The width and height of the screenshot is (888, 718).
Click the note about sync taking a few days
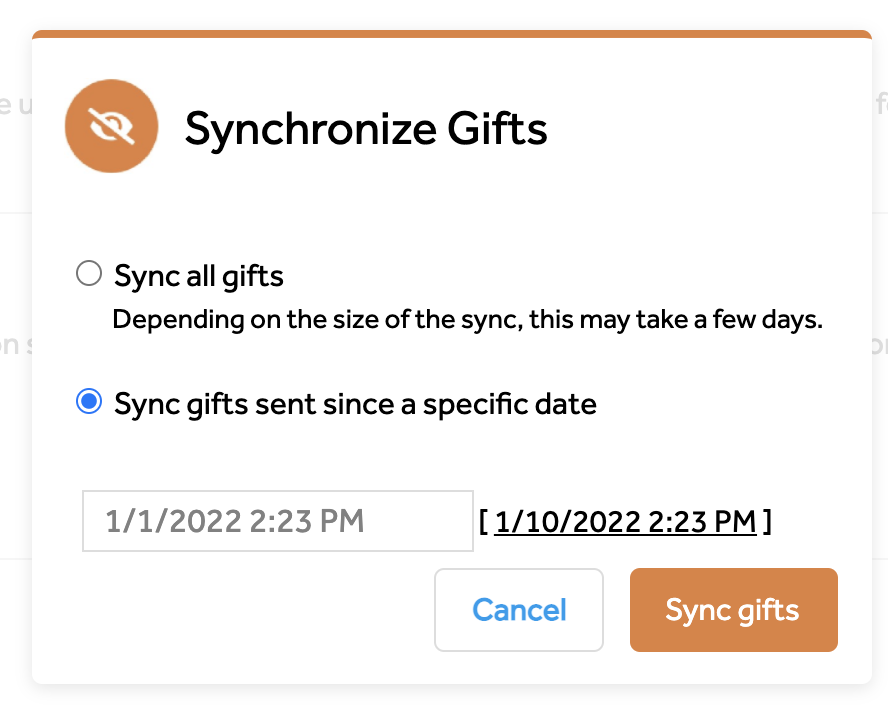[x=467, y=320]
